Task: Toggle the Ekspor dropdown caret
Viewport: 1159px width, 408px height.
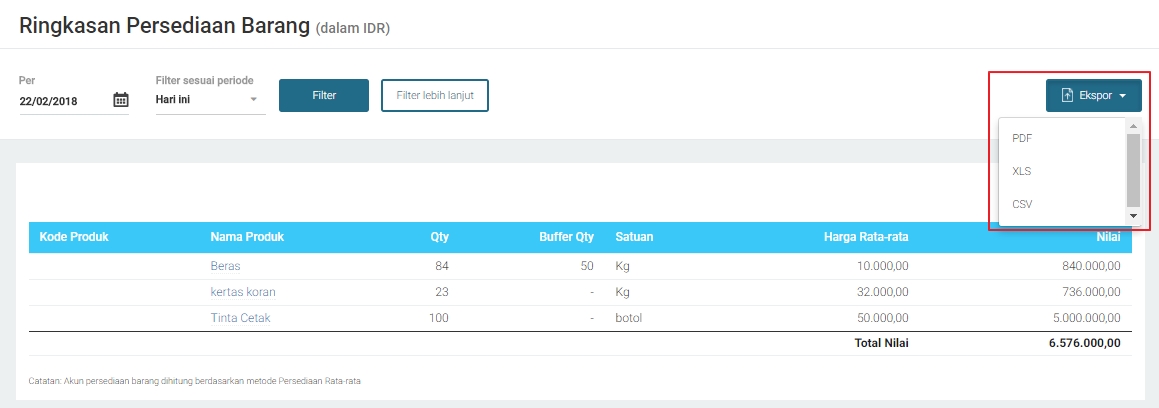Action: (x=1123, y=97)
